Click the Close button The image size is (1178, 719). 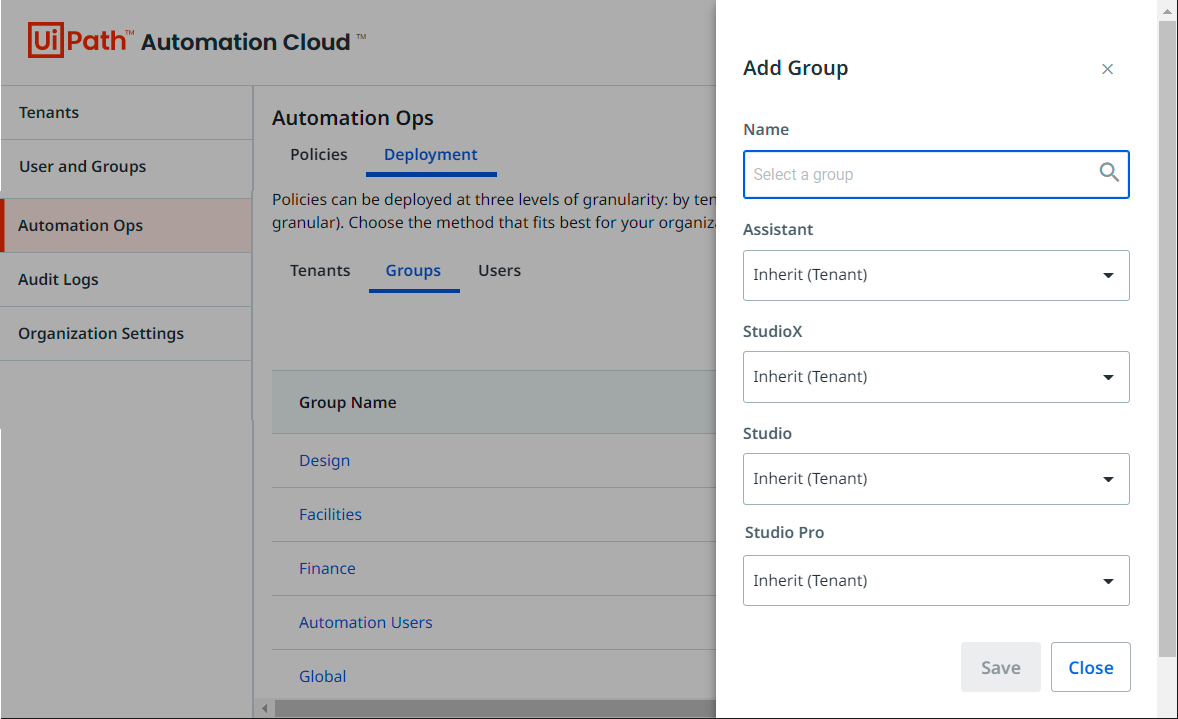(x=1091, y=667)
